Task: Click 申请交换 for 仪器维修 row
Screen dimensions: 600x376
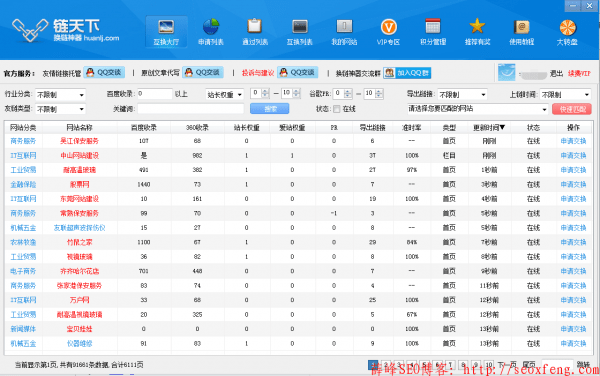Action: pos(573,343)
